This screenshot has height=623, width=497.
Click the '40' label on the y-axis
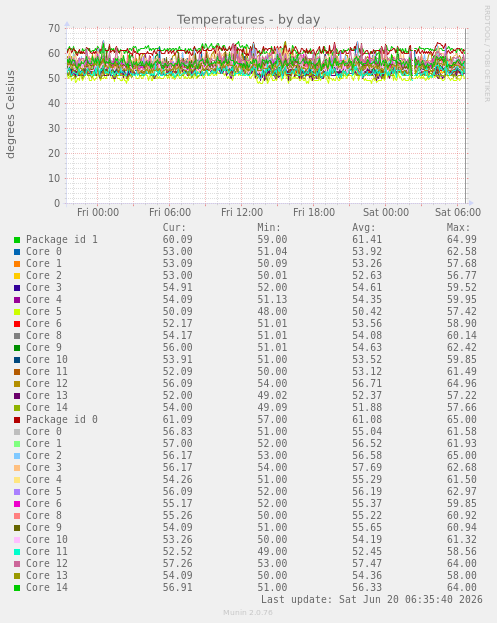point(54,103)
